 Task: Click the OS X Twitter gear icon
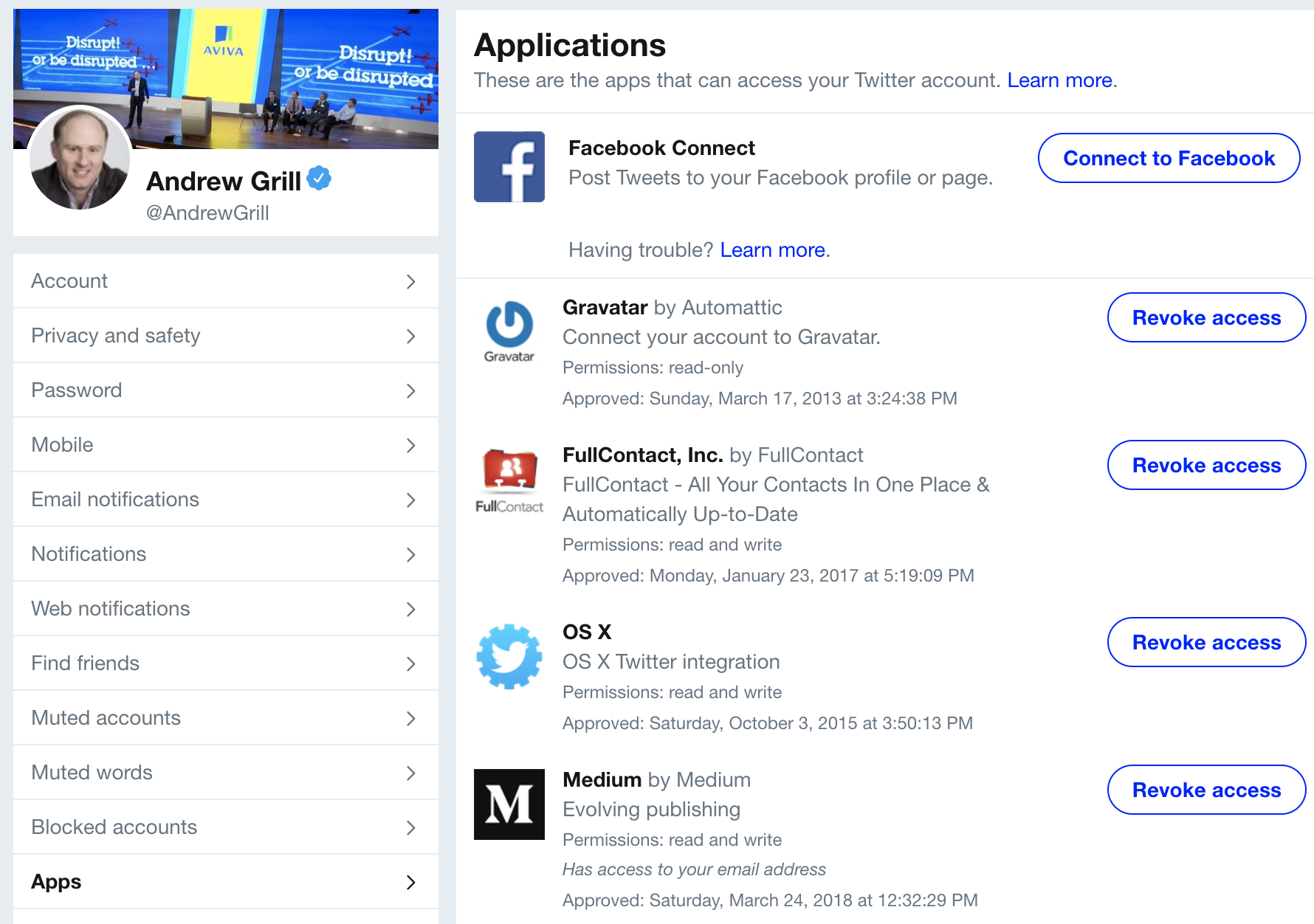509,656
